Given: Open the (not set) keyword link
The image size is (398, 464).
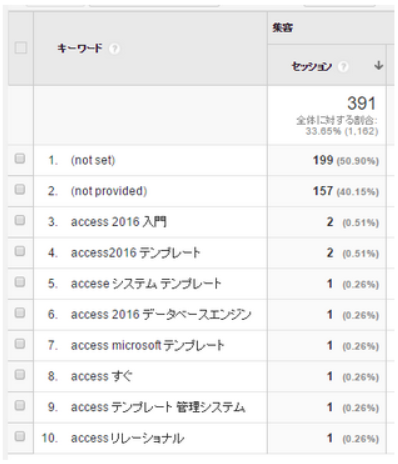Looking at the screenshot, I should pyautogui.click(x=93, y=160).
